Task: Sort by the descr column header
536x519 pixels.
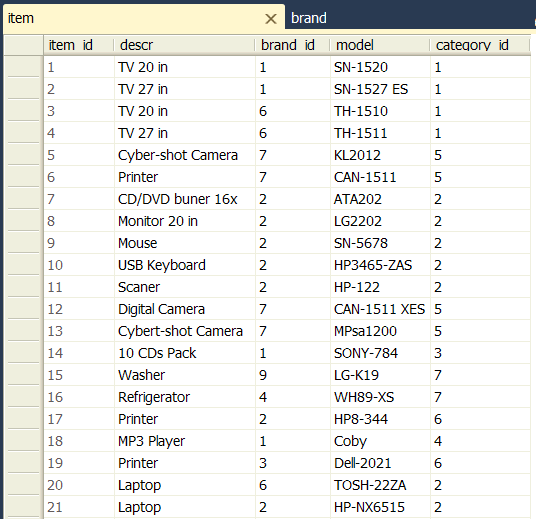Action: point(184,45)
